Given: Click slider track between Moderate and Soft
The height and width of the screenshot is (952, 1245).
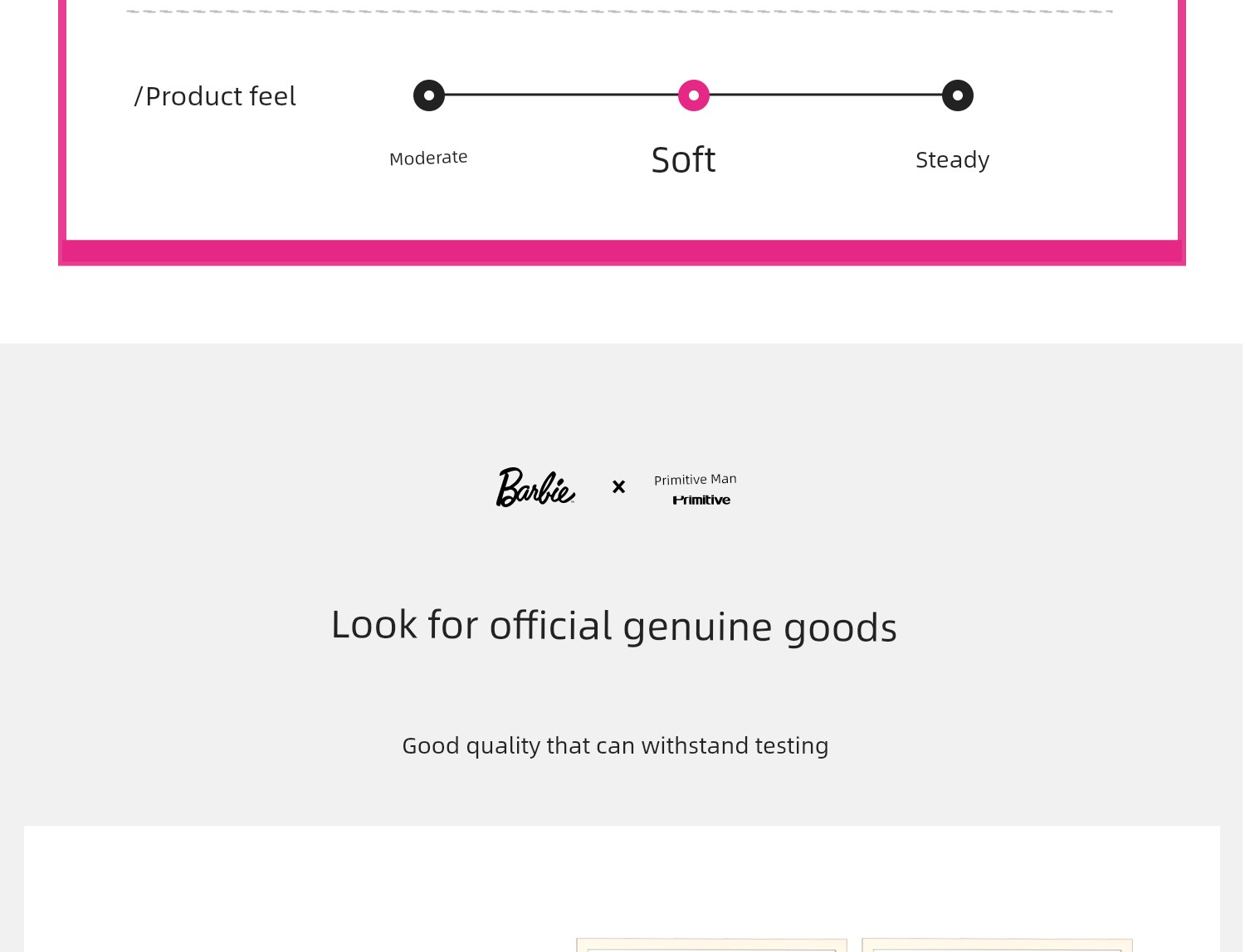Looking at the screenshot, I should point(561,95).
